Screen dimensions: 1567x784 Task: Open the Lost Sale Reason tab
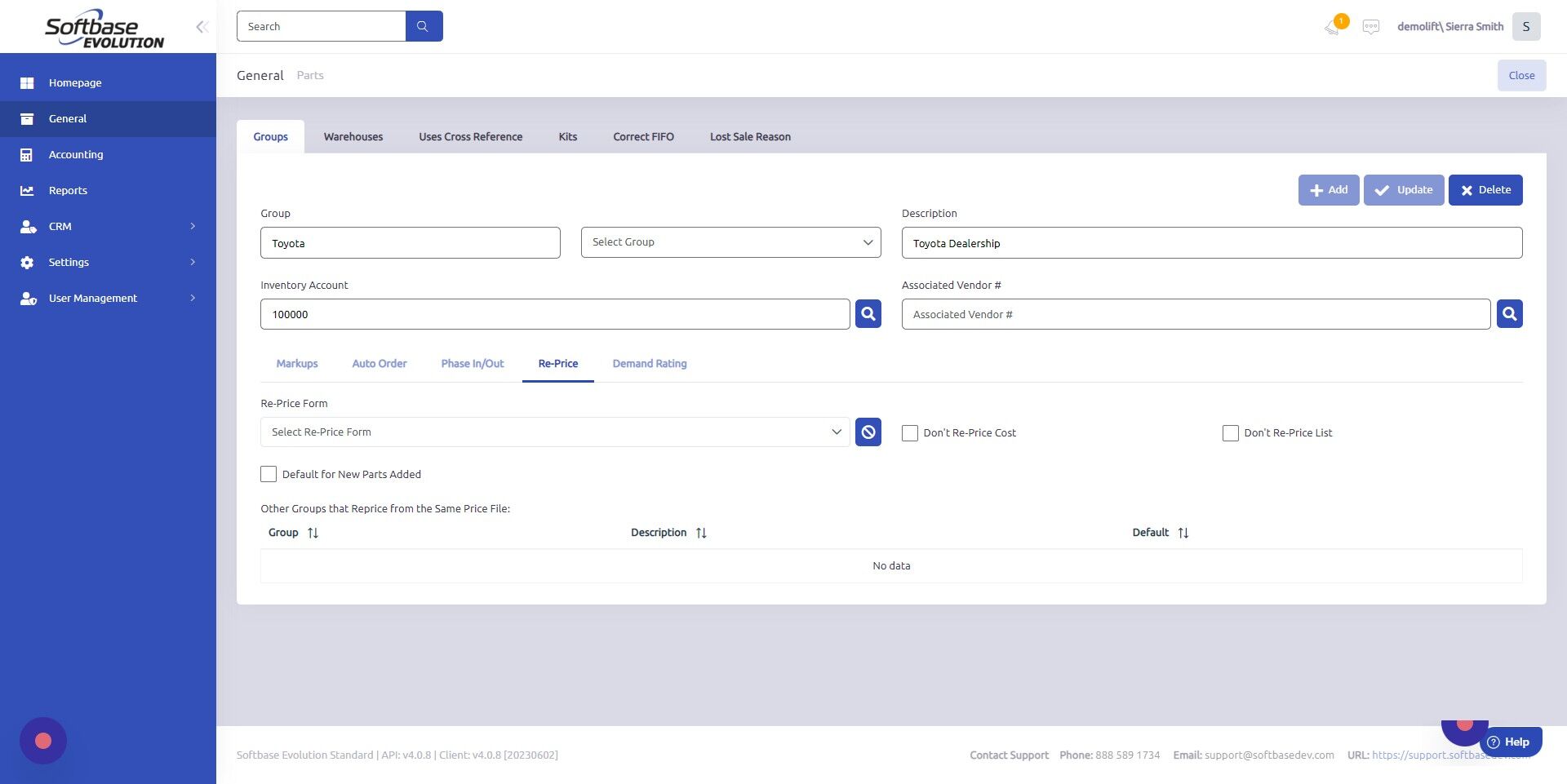pyautogui.click(x=750, y=137)
